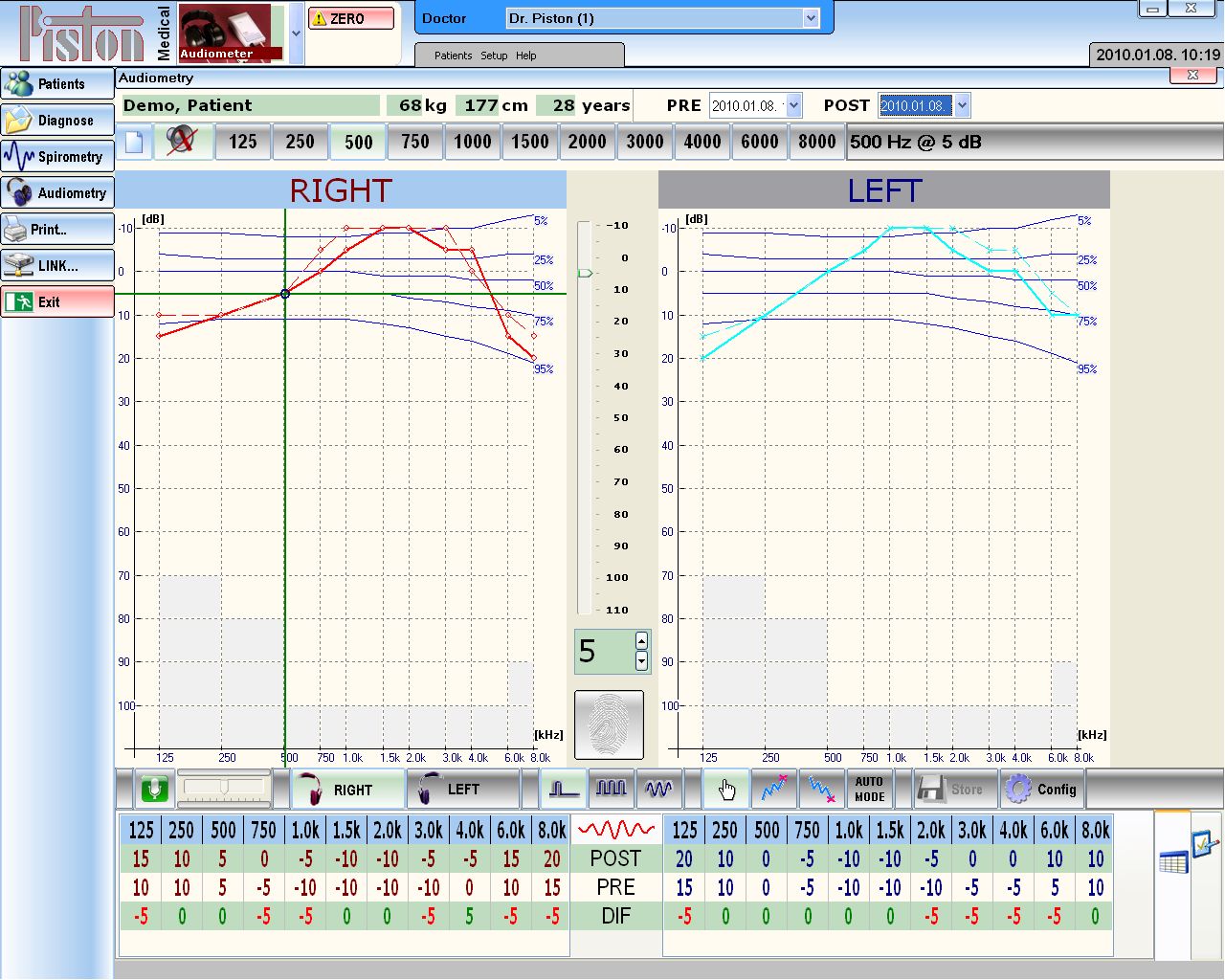Select the manual hand pointer mode
The image size is (1225, 980).
(726, 790)
